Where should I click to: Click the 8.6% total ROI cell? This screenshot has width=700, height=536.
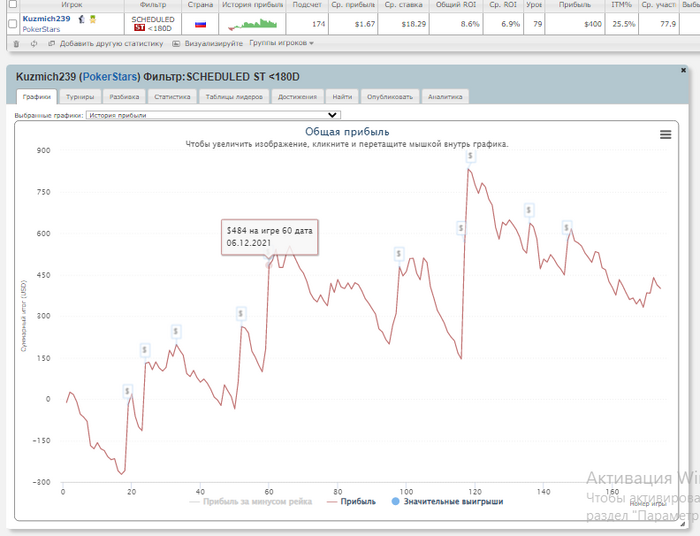click(456, 24)
